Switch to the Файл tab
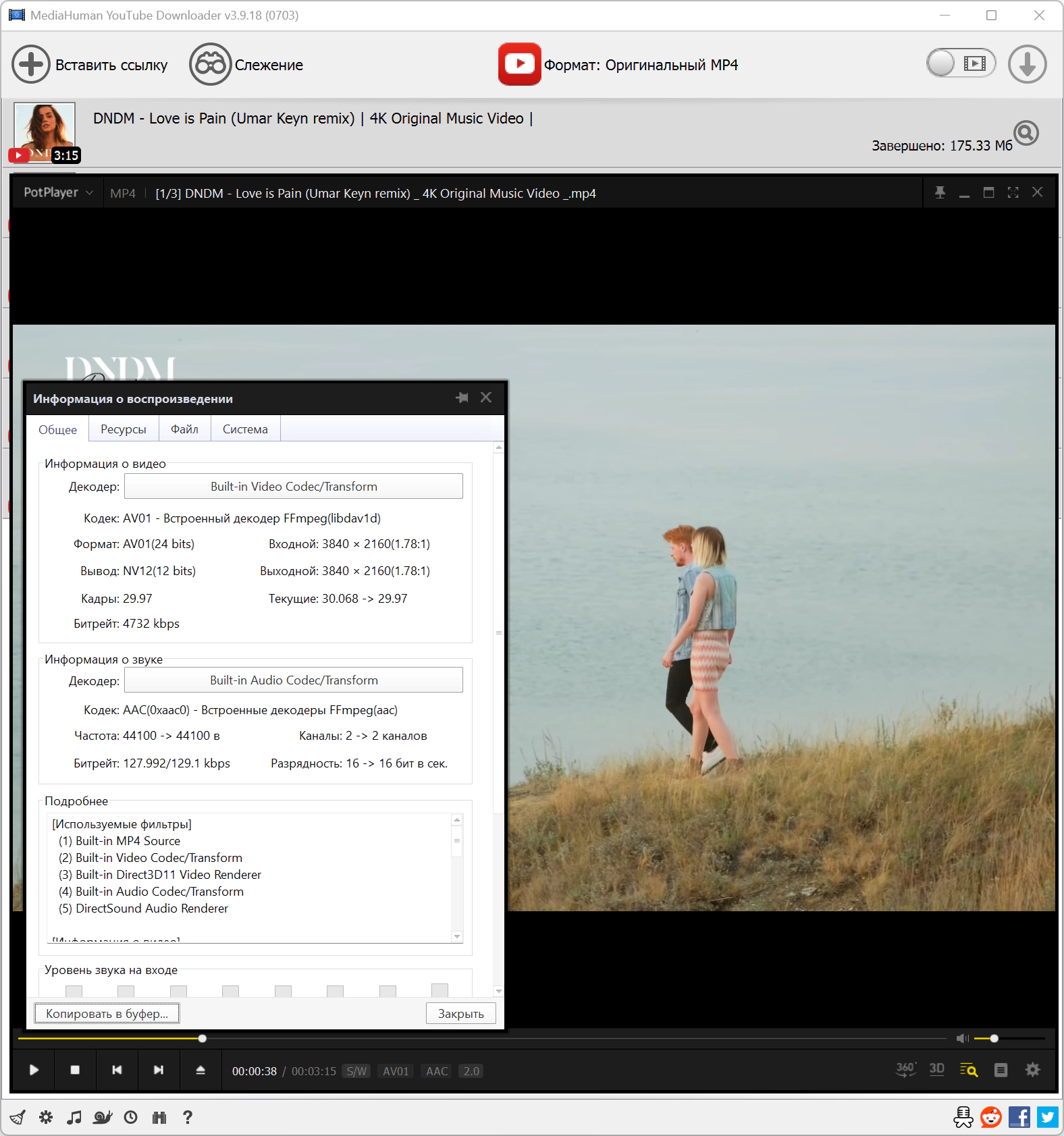This screenshot has width=1064, height=1136. (x=184, y=429)
